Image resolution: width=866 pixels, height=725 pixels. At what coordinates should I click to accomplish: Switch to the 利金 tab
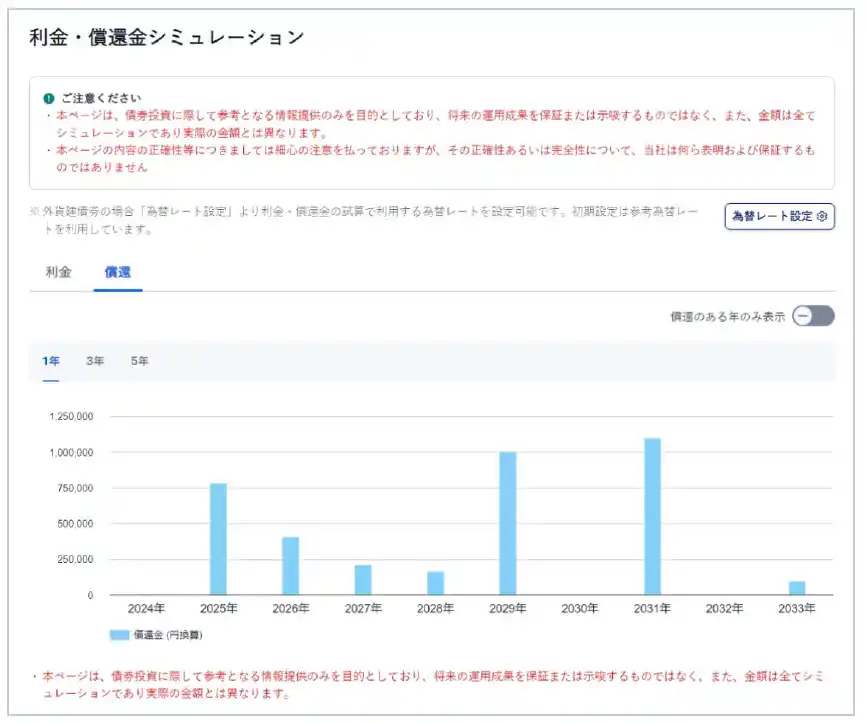(x=59, y=272)
